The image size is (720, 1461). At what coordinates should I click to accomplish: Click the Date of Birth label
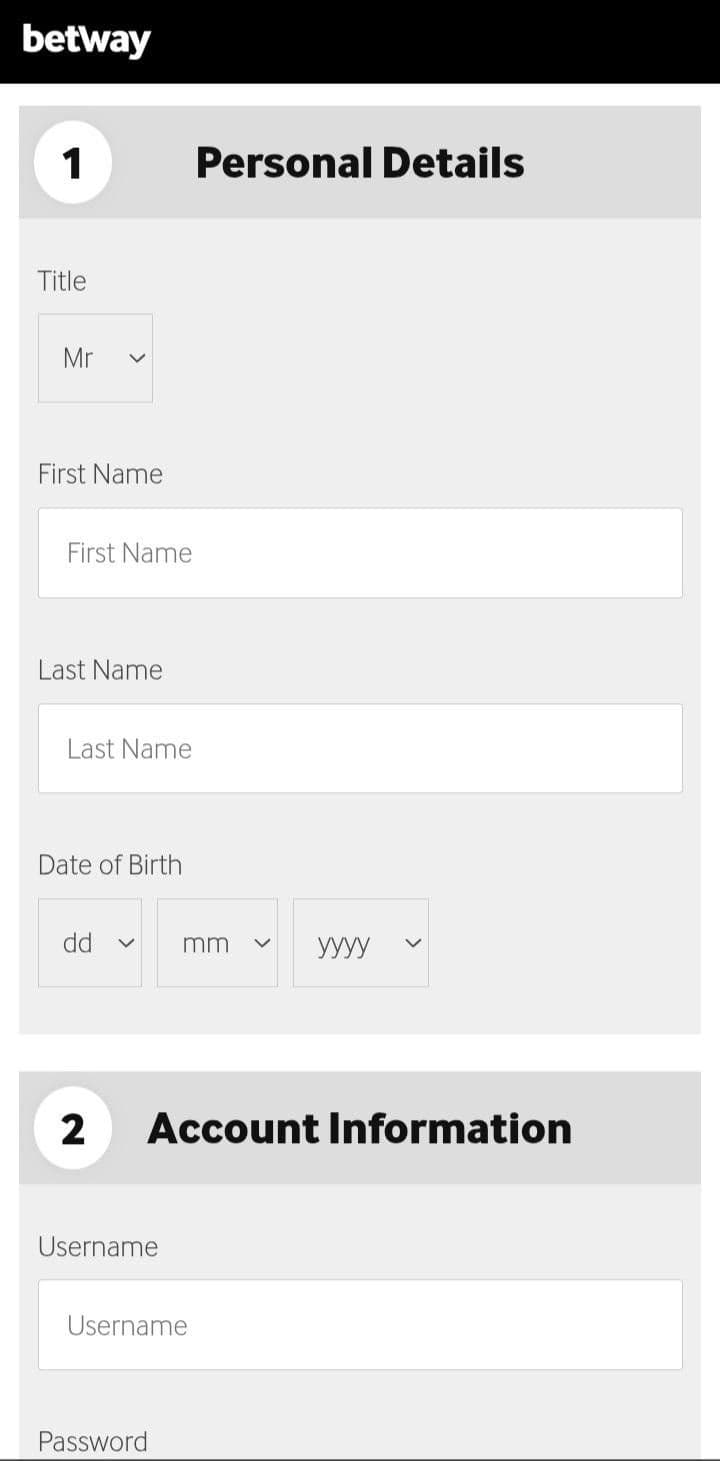point(110,864)
